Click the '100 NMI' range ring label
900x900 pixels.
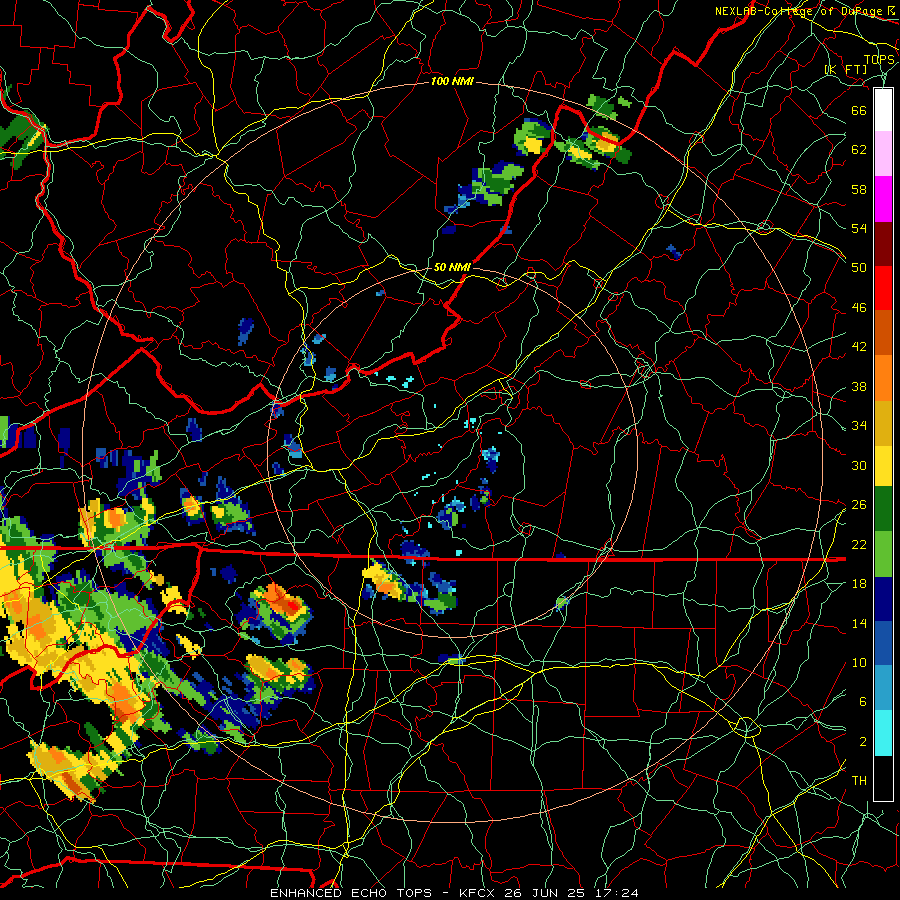pyautogui.click(x=452, y=82)
